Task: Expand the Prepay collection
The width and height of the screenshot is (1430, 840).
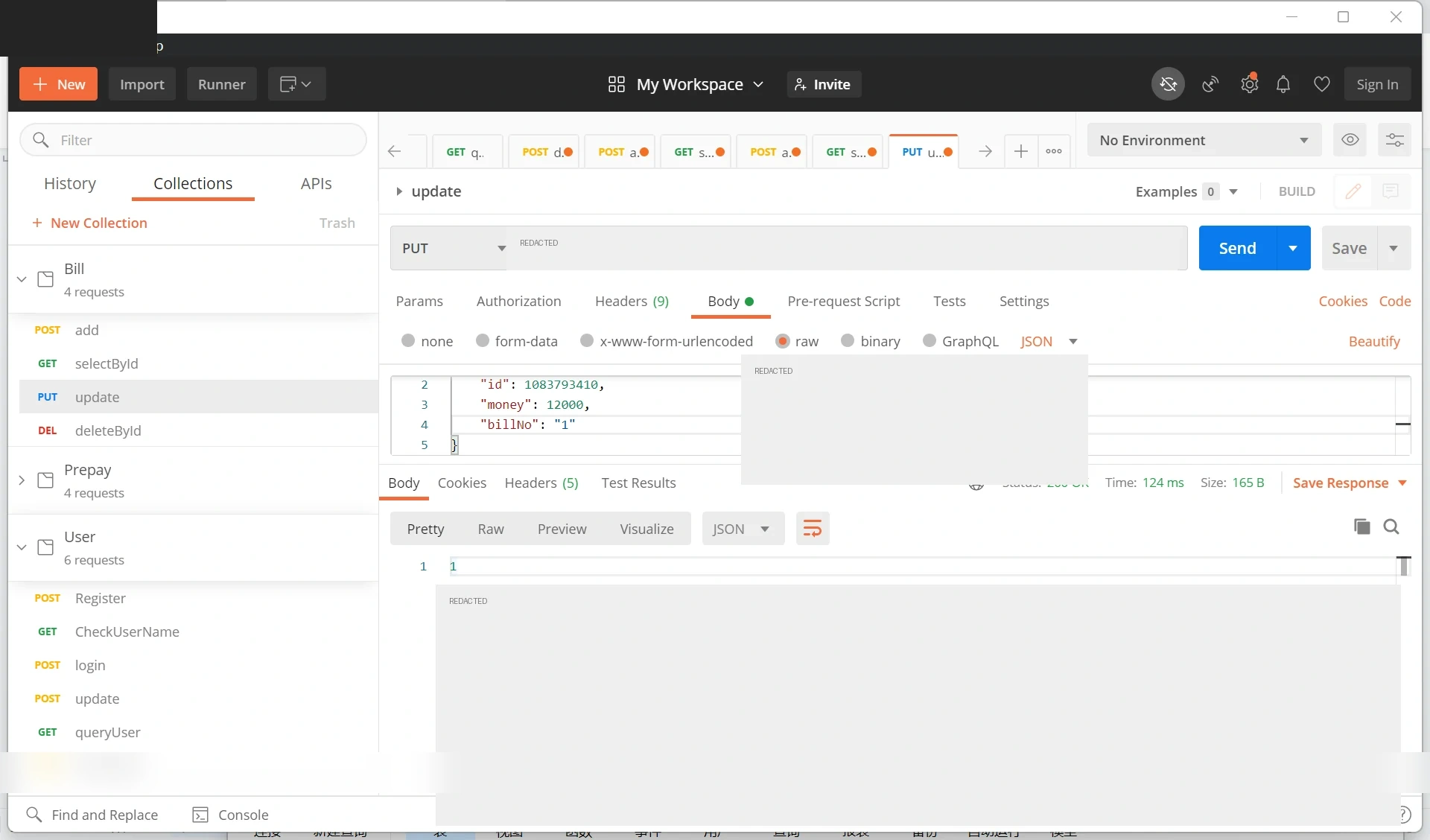Action: pyautogui.click(x=22, y=480)
